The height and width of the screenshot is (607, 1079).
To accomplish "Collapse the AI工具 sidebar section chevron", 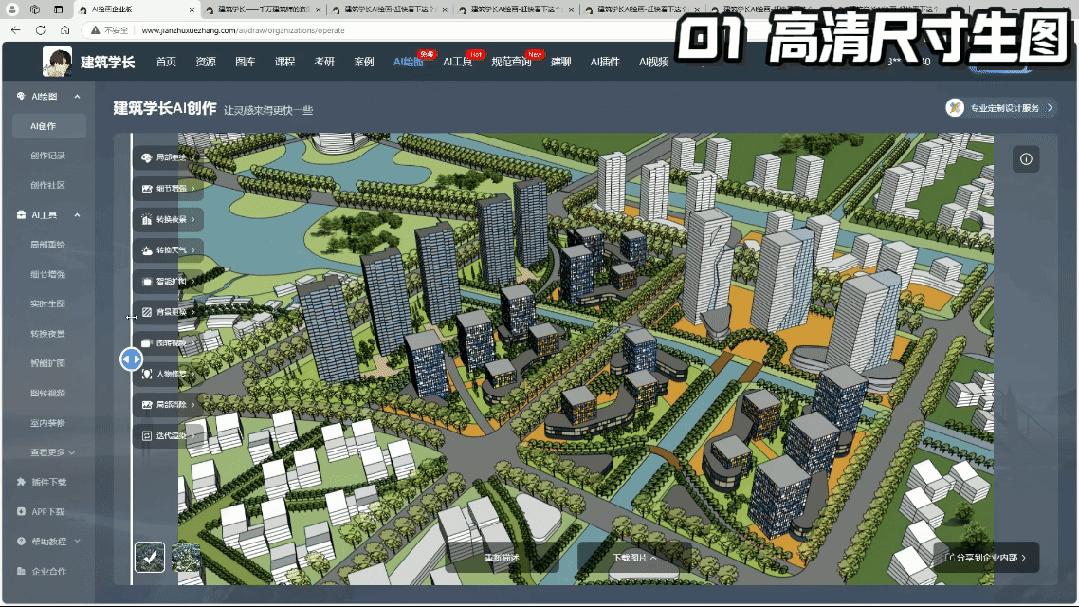I will click(77, 215).
